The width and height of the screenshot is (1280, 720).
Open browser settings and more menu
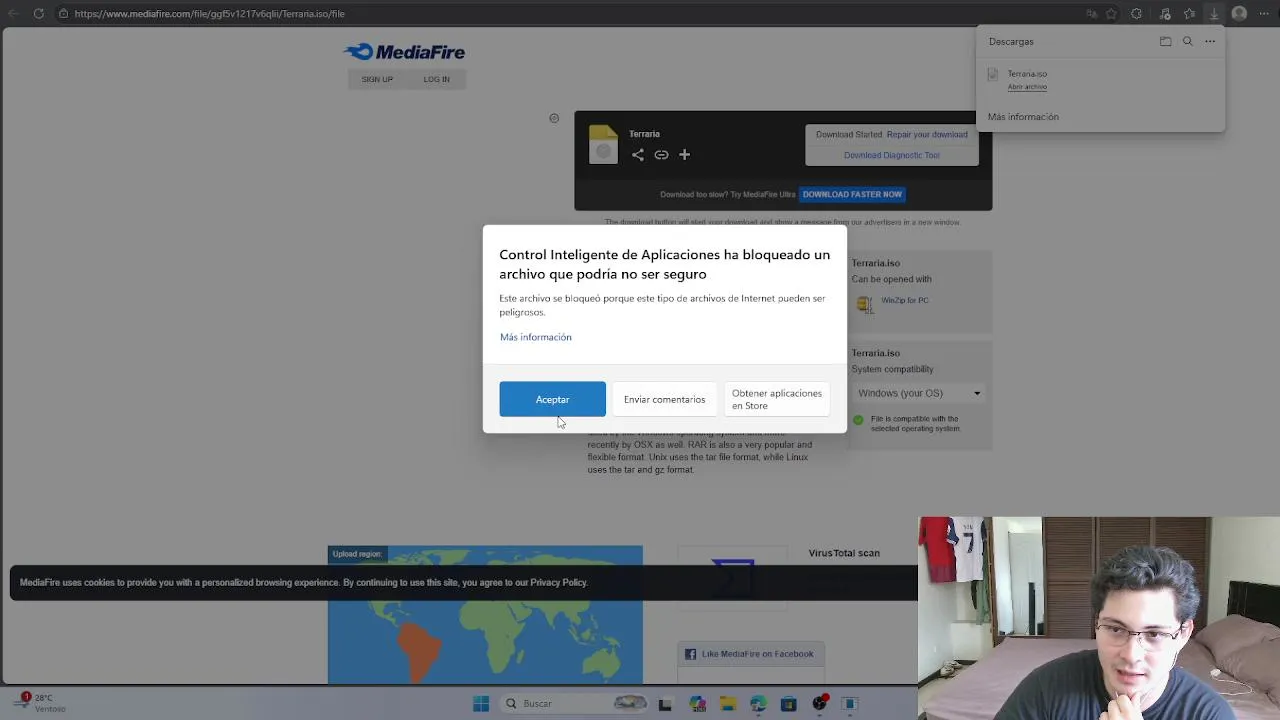click(x=1264, y=14)
